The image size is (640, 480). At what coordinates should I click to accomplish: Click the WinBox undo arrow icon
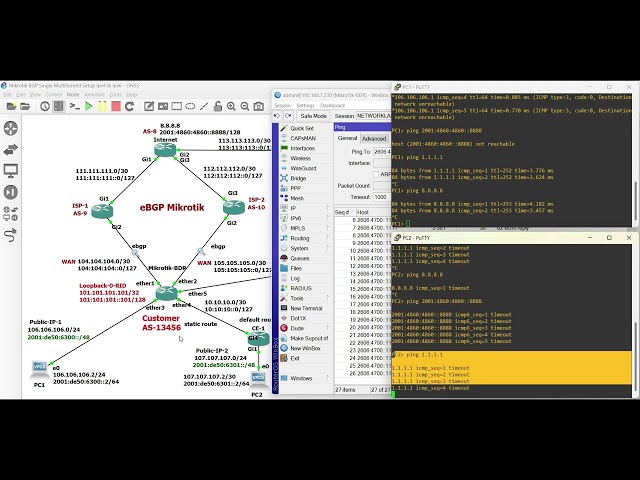tap(277, 116)
